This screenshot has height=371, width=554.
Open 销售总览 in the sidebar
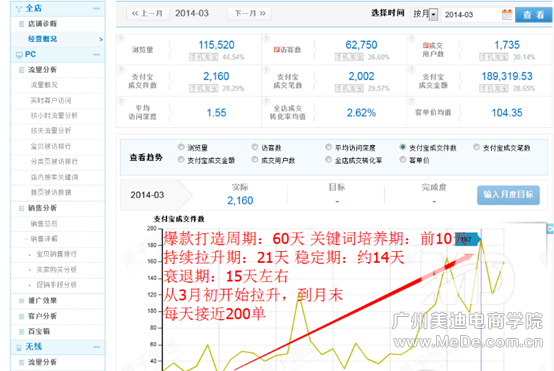44,224
